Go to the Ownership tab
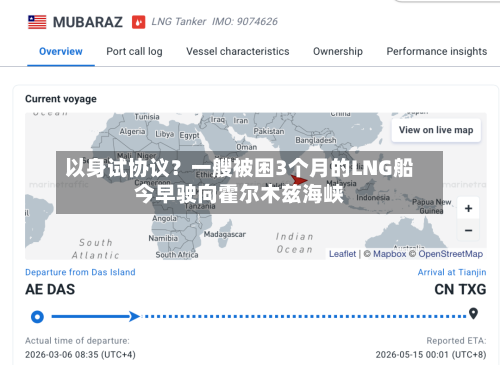Viewport: 500px width, 365px height. (338, 51)
